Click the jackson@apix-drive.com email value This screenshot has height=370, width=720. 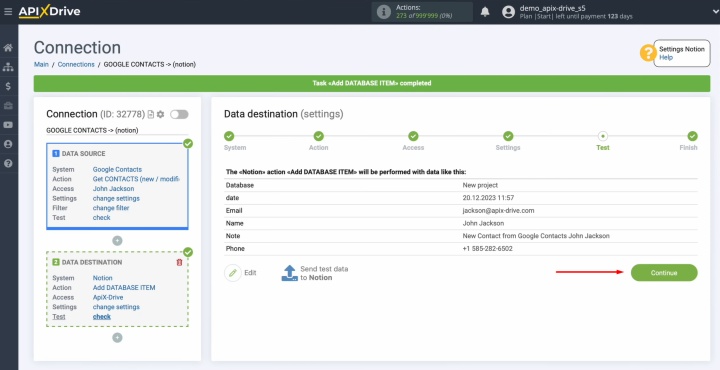498,211
